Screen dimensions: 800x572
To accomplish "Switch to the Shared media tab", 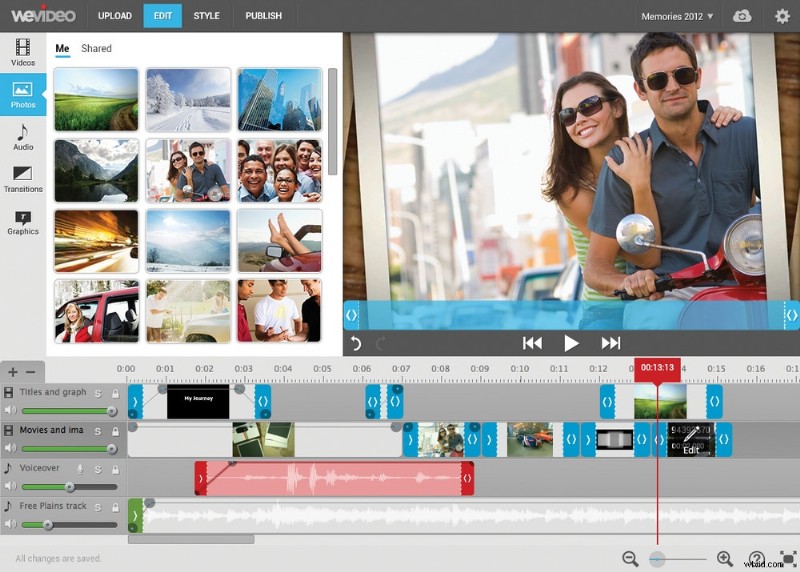I will pyautogui.click(x=96, y=48).
